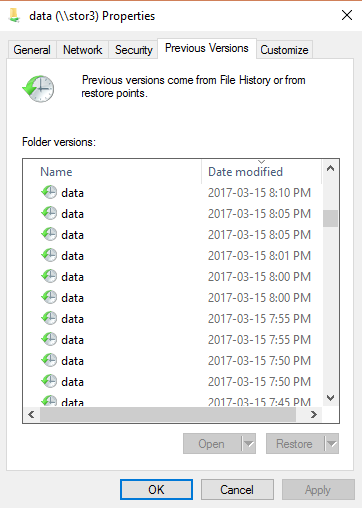Sort by the Date modified column header

coord(261,172)
